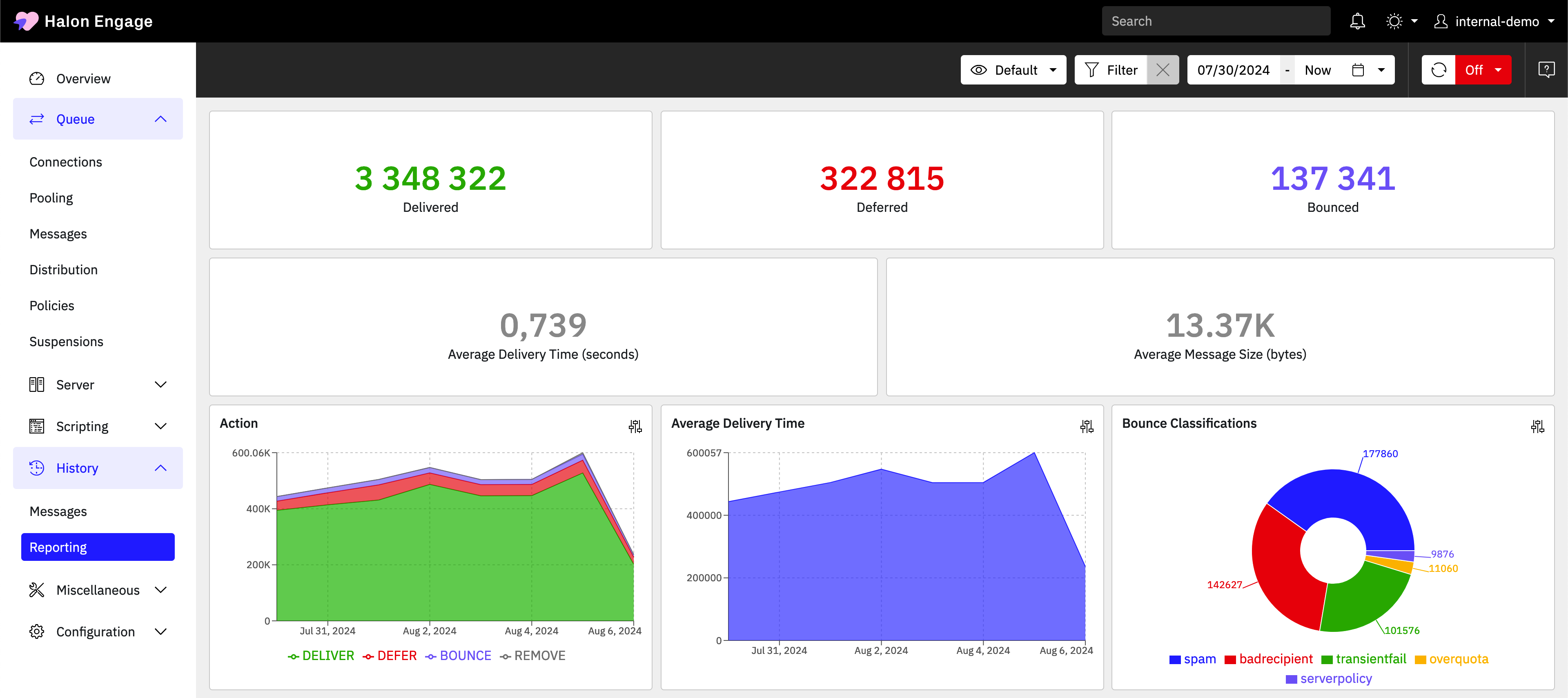Click the 3 348 322 Delivered card
The image size is (1568, 698).
[x=430, y=180]
